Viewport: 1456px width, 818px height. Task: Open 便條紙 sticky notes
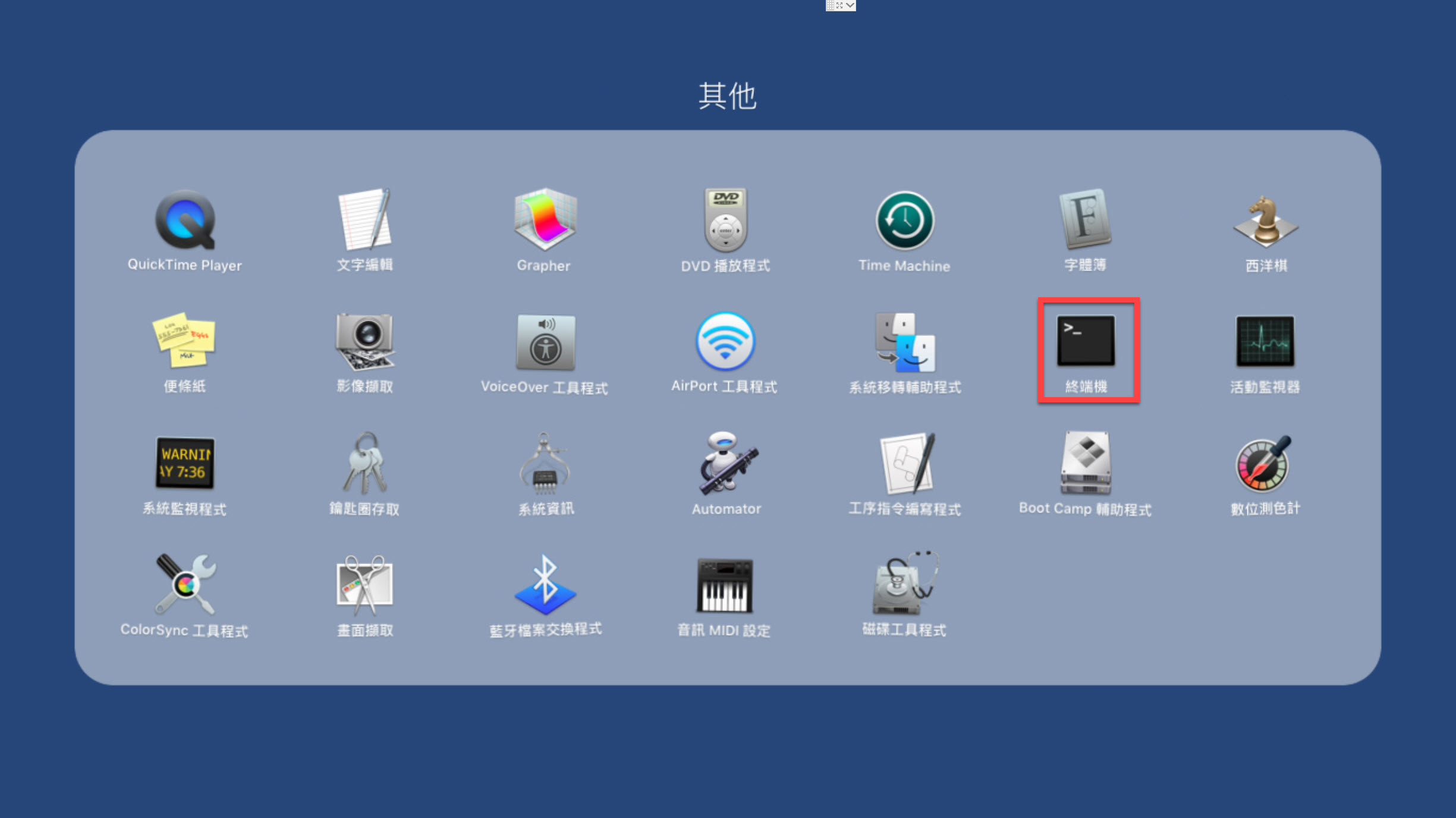click(184, 341)
